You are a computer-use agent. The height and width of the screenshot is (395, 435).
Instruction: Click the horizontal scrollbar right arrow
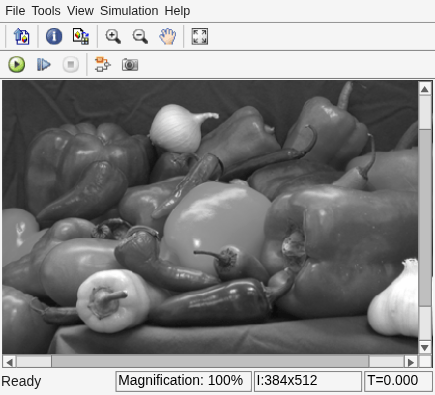(x=411, y=362)
